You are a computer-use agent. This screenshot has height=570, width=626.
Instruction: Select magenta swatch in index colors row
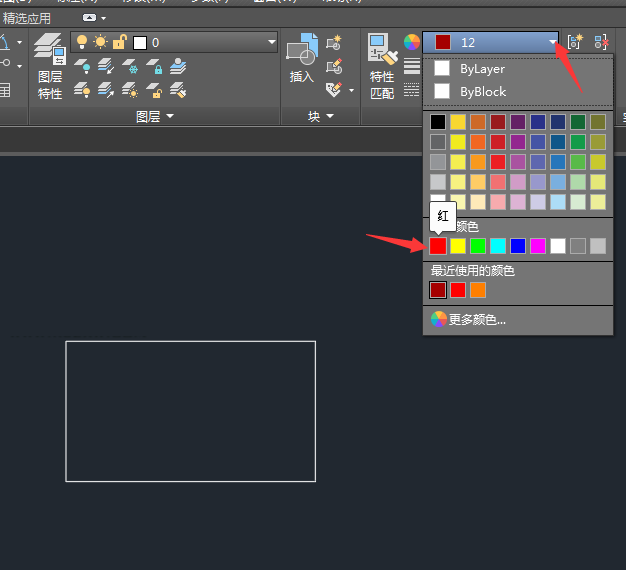(538, 246)
